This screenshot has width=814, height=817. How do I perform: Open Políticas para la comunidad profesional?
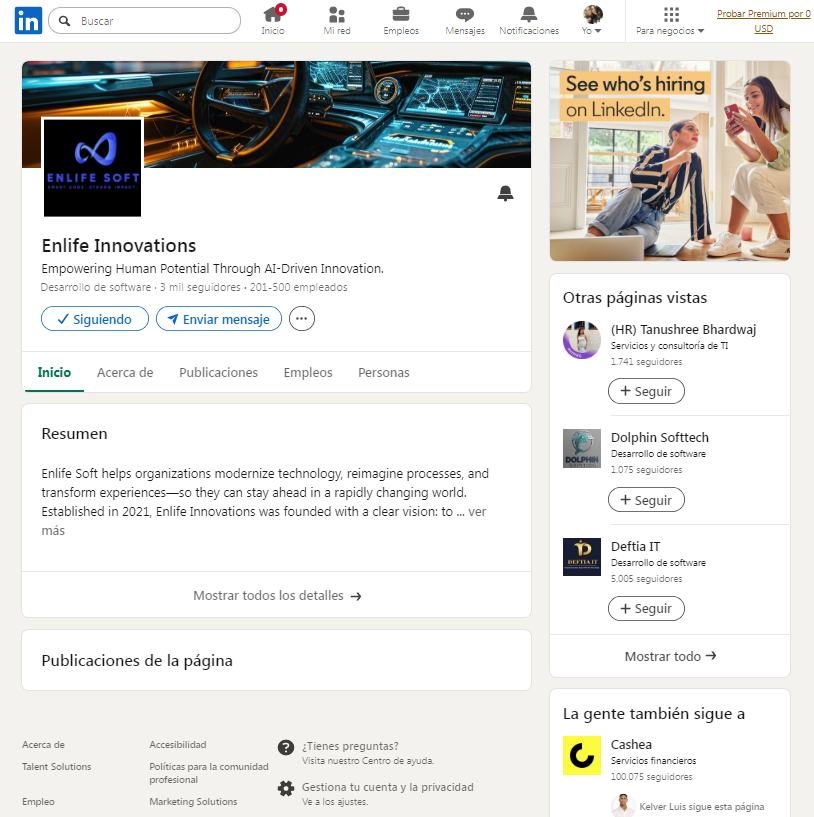[209, 773]
